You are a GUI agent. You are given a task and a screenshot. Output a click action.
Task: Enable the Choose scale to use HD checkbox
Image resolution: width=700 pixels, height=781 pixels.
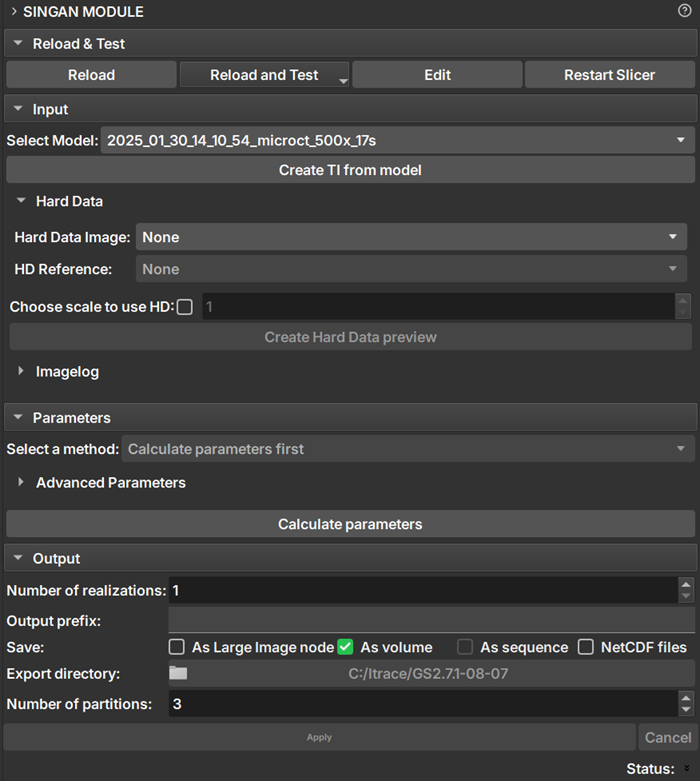pos(185,307)
